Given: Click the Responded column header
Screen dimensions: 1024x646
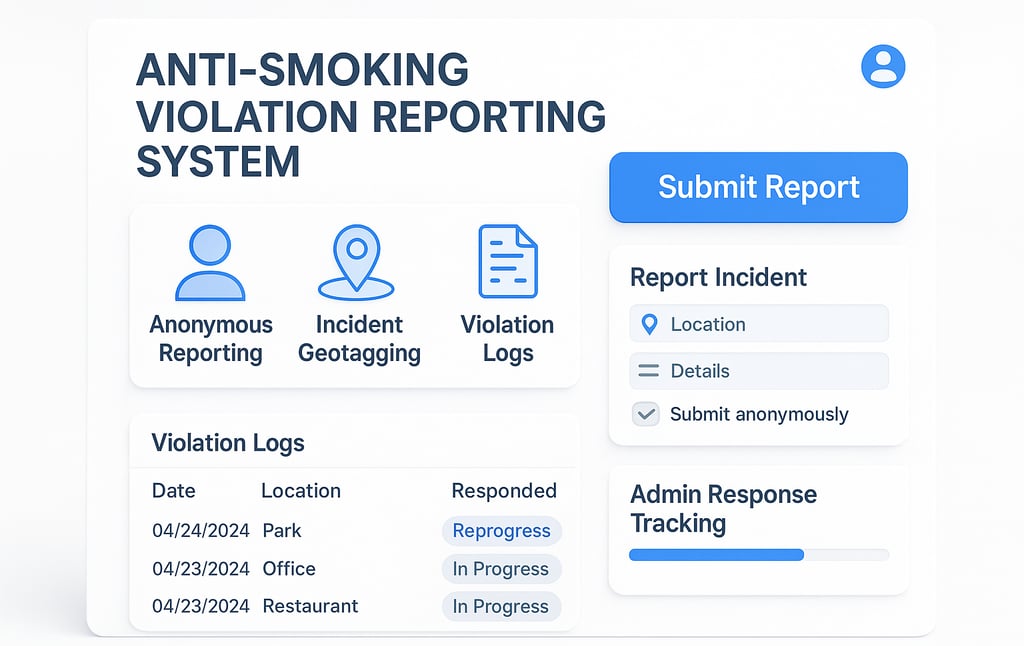Looking at the screenshot, I should (x=503, y=491).
